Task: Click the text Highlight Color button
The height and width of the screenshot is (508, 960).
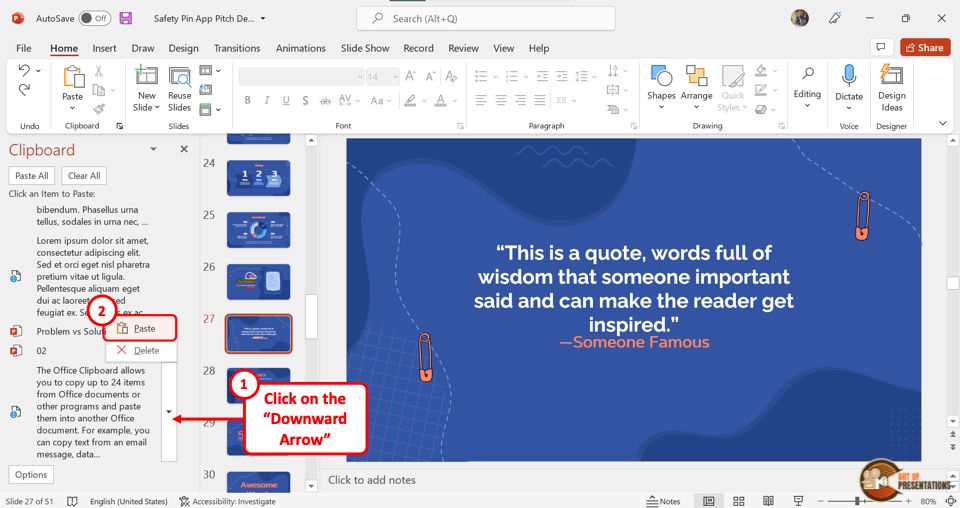Action: [410, 100]
